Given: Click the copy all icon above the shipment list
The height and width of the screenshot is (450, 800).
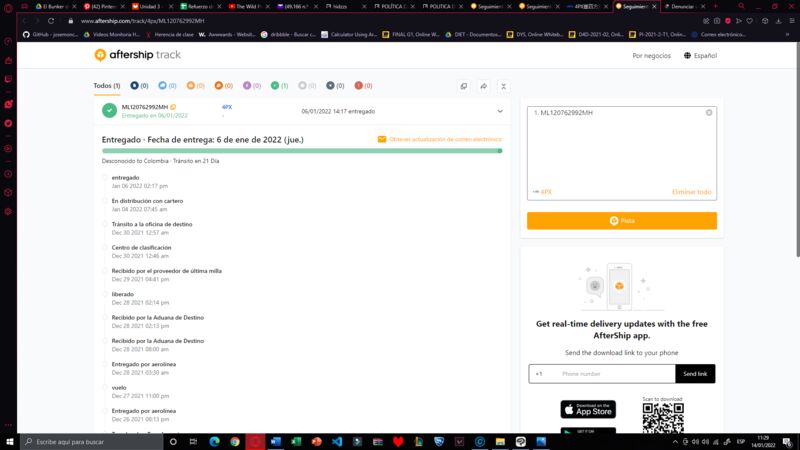Looking at the screenshot, I should 463,86.
